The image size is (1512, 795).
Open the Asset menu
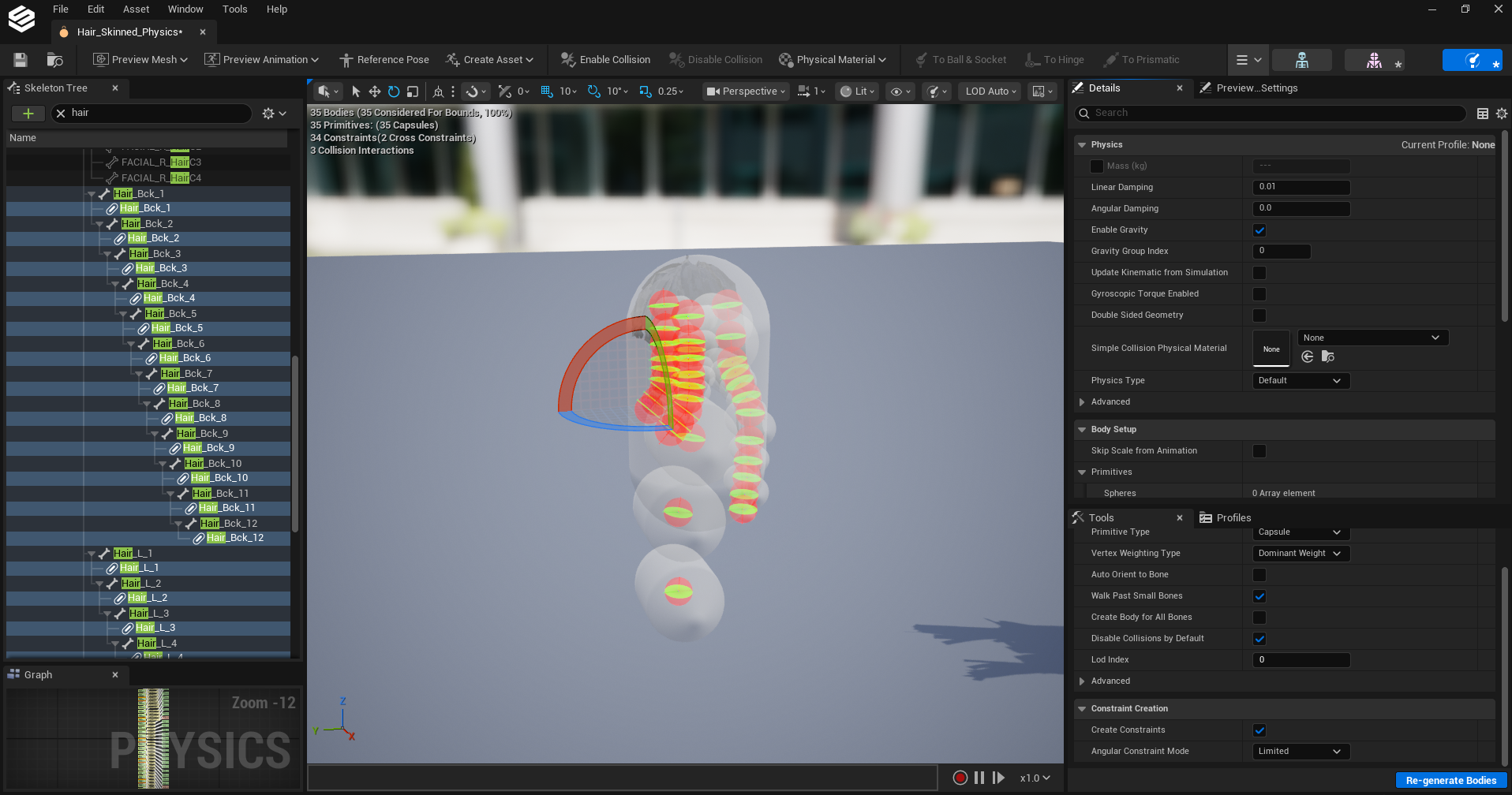[x=136, y=9]
